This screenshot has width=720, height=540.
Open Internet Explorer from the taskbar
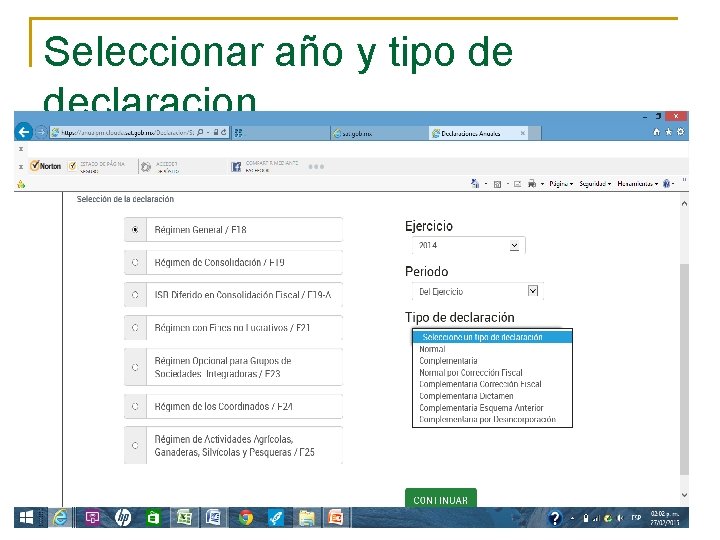60,518
